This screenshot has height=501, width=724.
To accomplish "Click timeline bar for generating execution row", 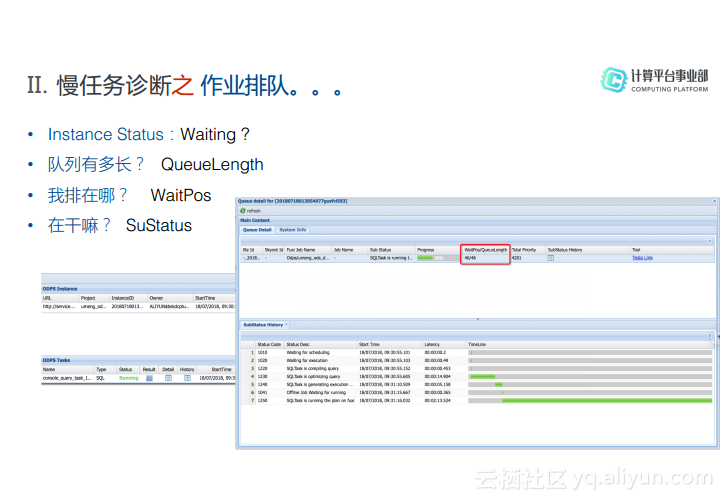I will coord(499,384).
